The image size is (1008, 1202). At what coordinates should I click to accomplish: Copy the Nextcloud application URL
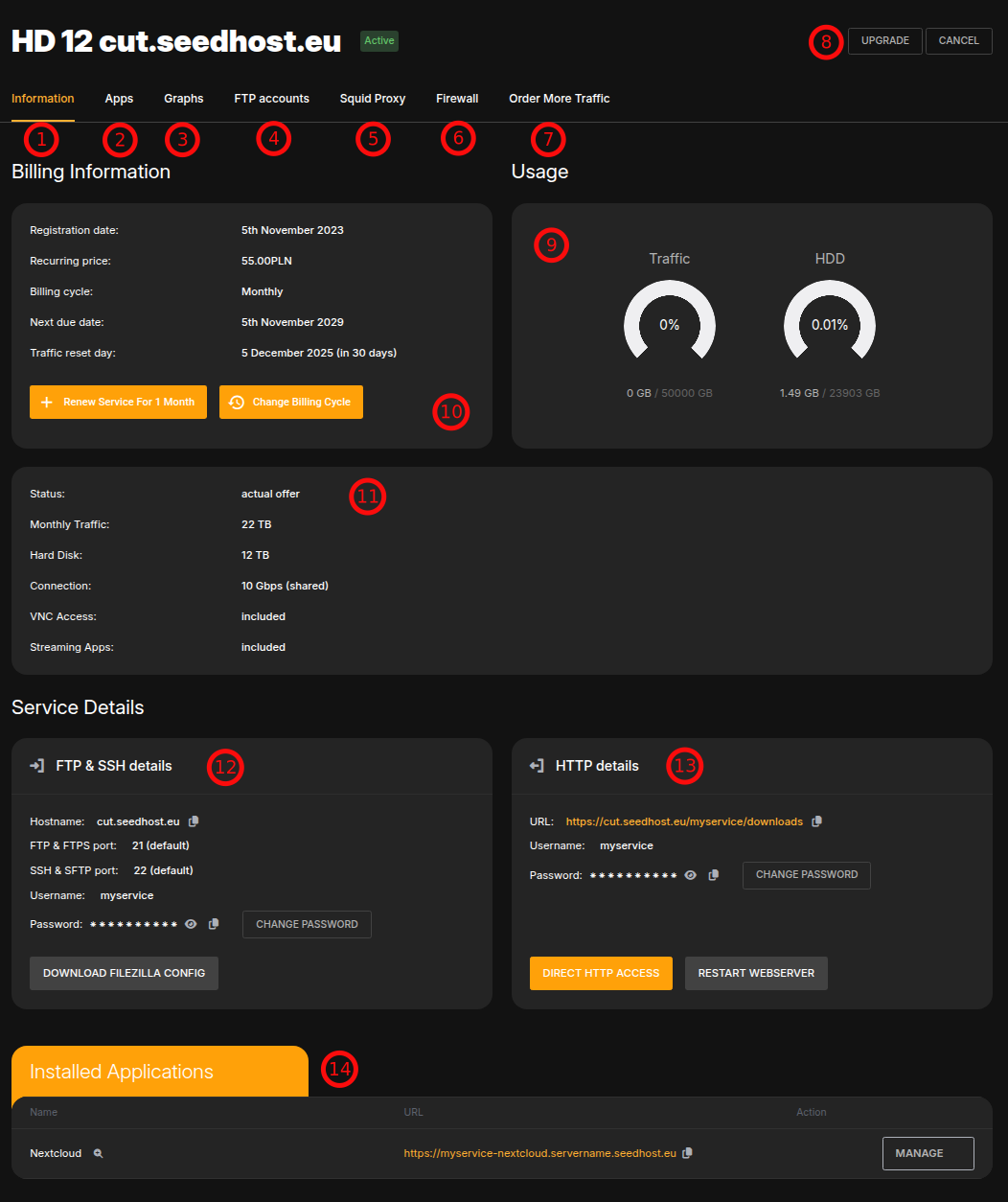click(x=687, y=1153)
